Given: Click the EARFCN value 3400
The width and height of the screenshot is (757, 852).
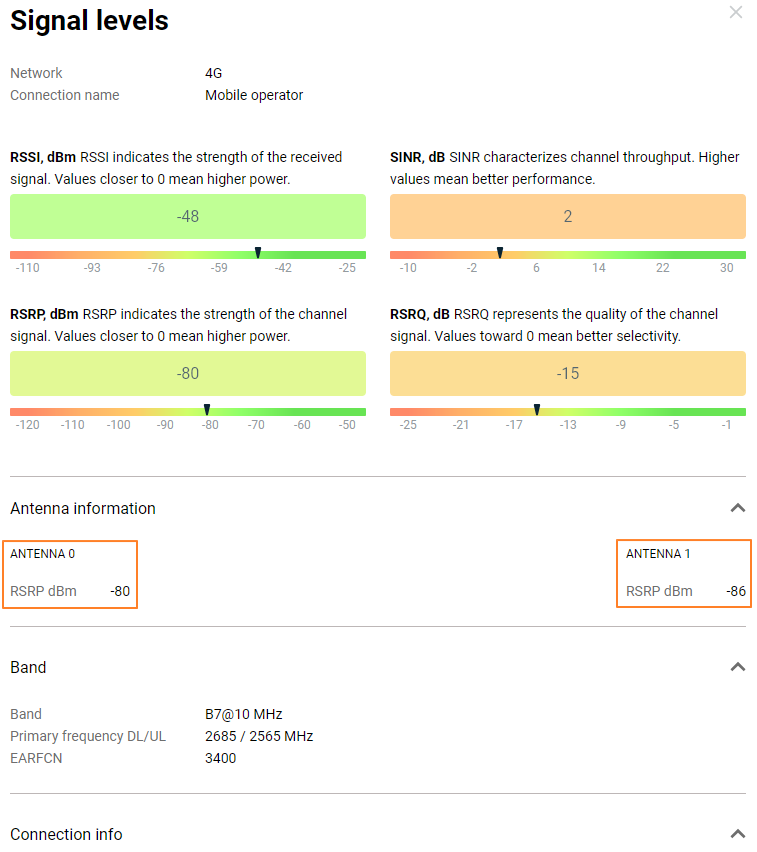Looking at the screenshot, I should [x=221, y=758].
